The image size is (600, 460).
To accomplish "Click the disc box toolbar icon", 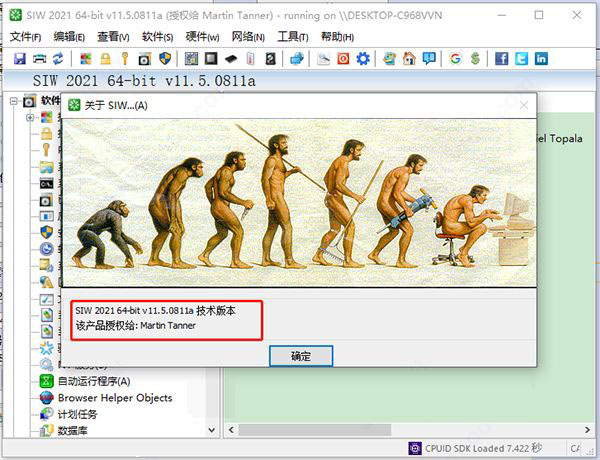I will (145, 59).
